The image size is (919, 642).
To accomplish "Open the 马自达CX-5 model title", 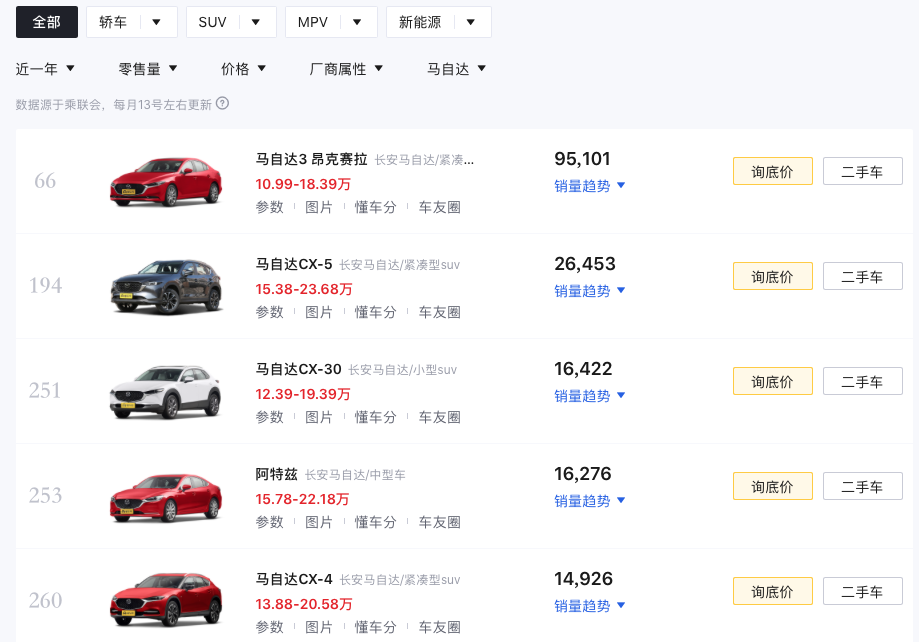I will point(294,264).
